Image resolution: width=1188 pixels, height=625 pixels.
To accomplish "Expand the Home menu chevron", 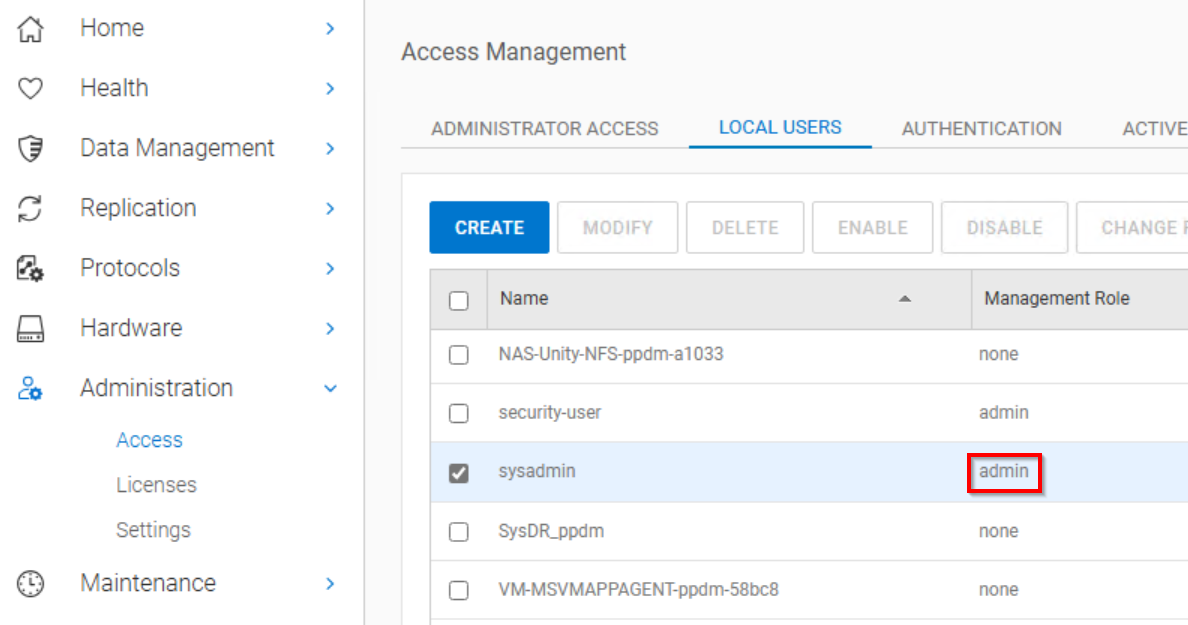I will [330, 28].
